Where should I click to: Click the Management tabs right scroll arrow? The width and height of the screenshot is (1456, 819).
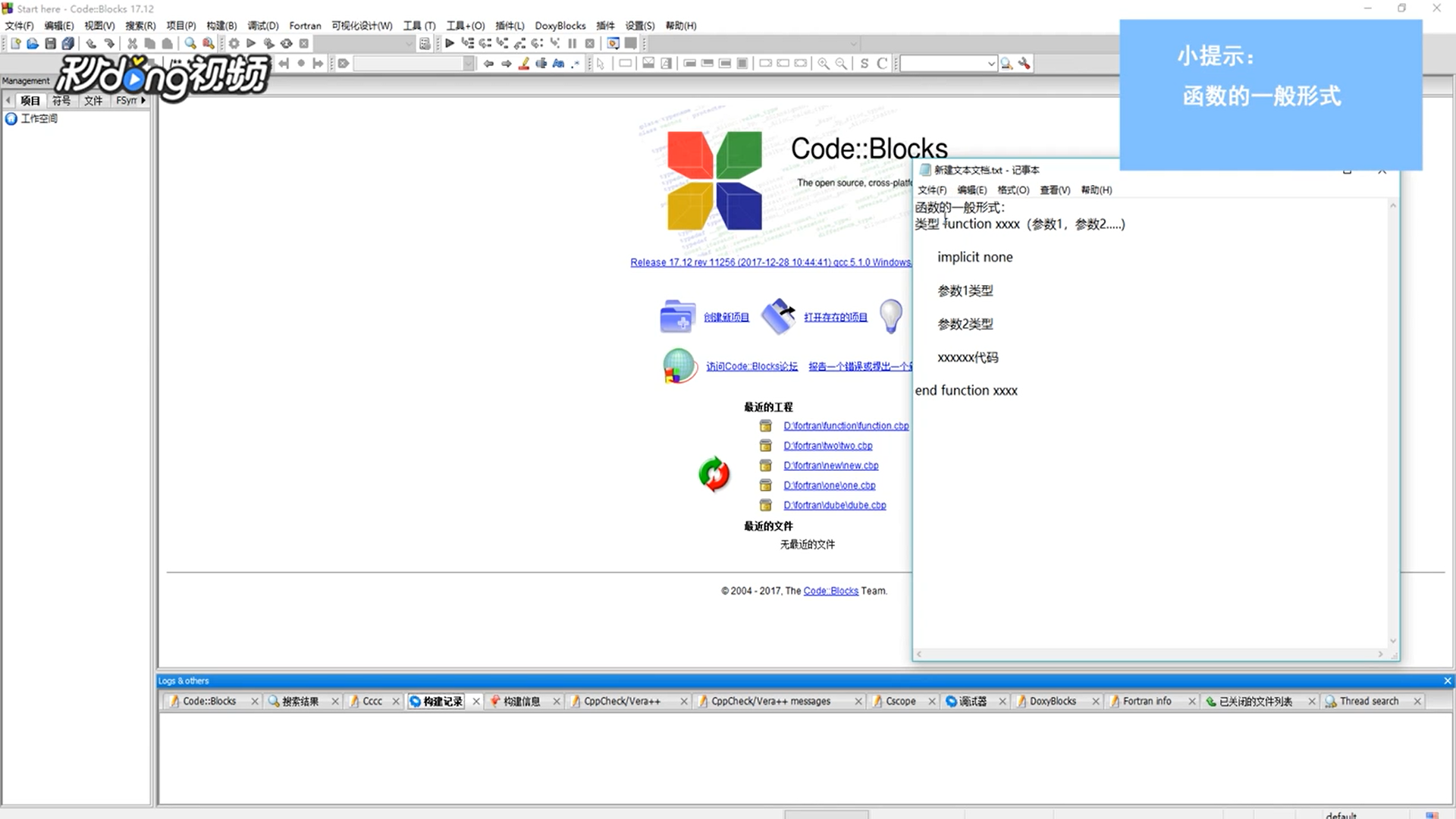point(143,100)
